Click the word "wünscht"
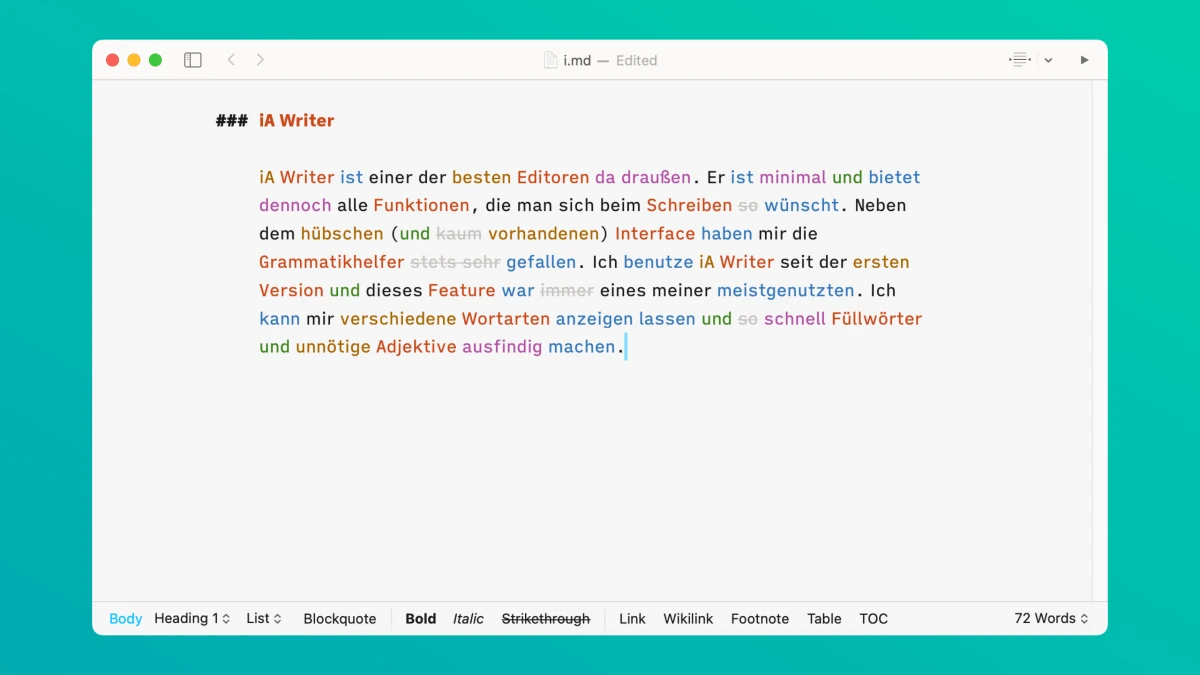This screenshot has width=1200, height=675. (x=802, y=206)
